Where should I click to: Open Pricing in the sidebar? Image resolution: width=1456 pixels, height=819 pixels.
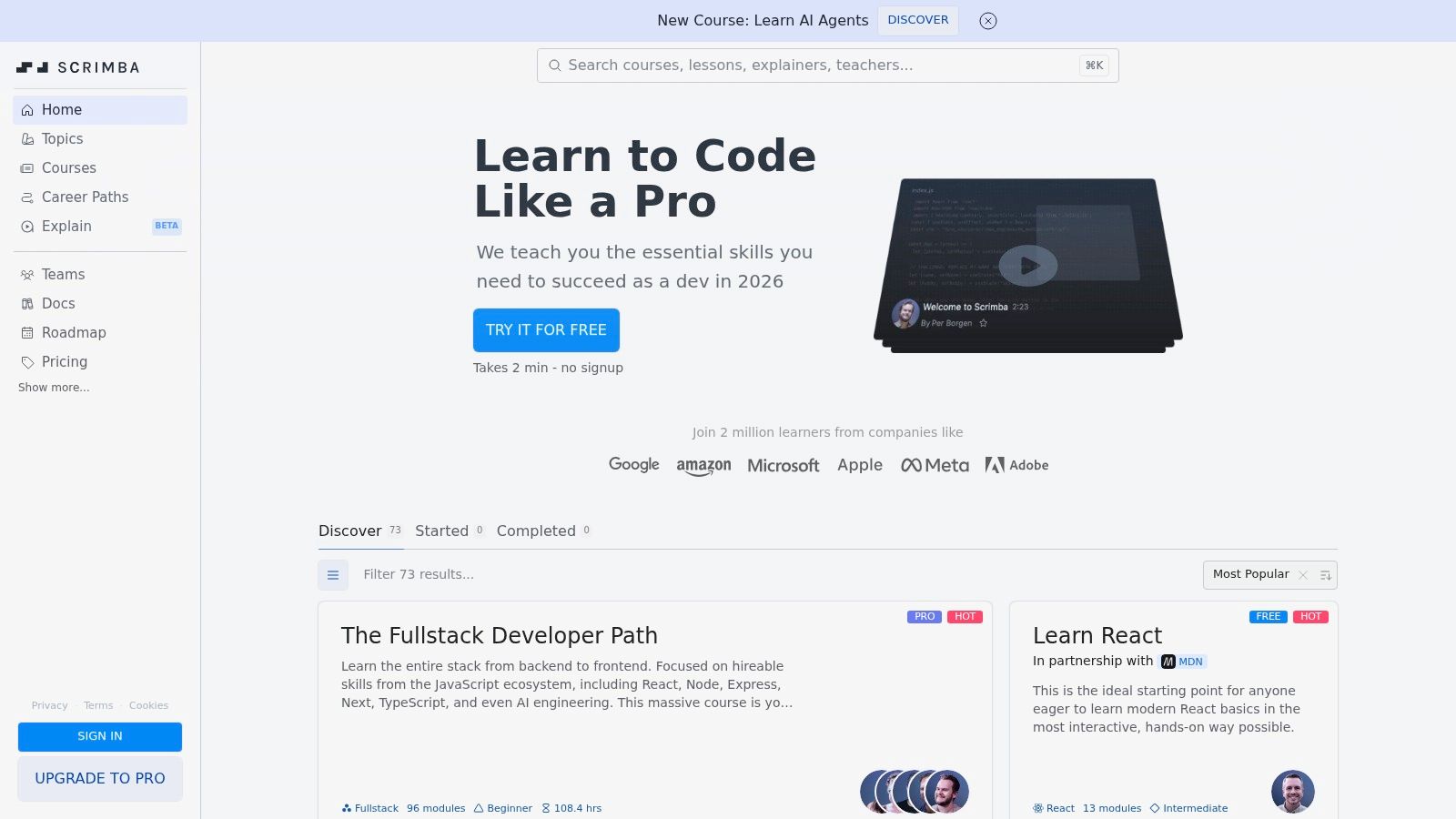(100, 362)
